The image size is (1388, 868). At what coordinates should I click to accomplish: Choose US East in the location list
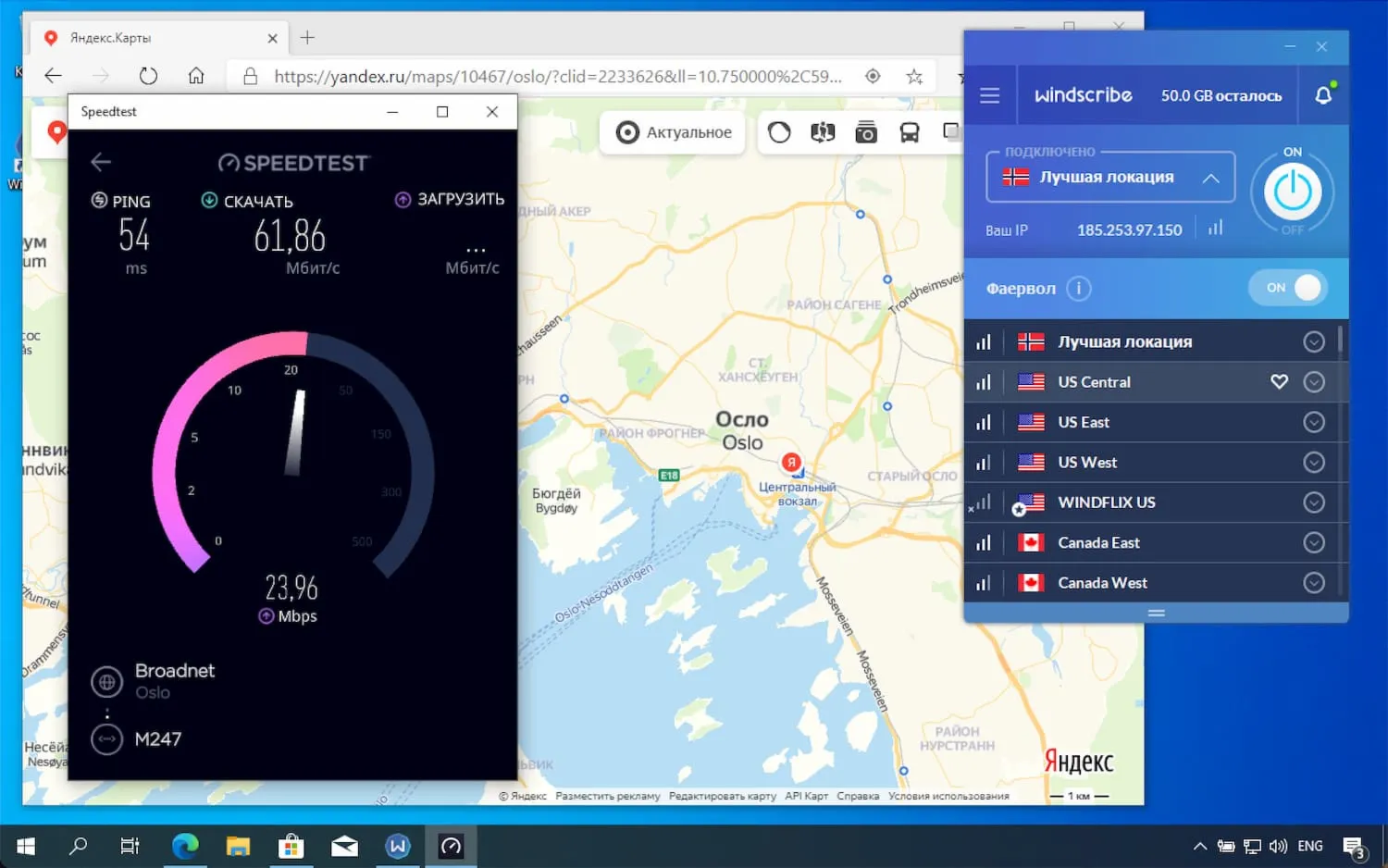point(1151,422)
